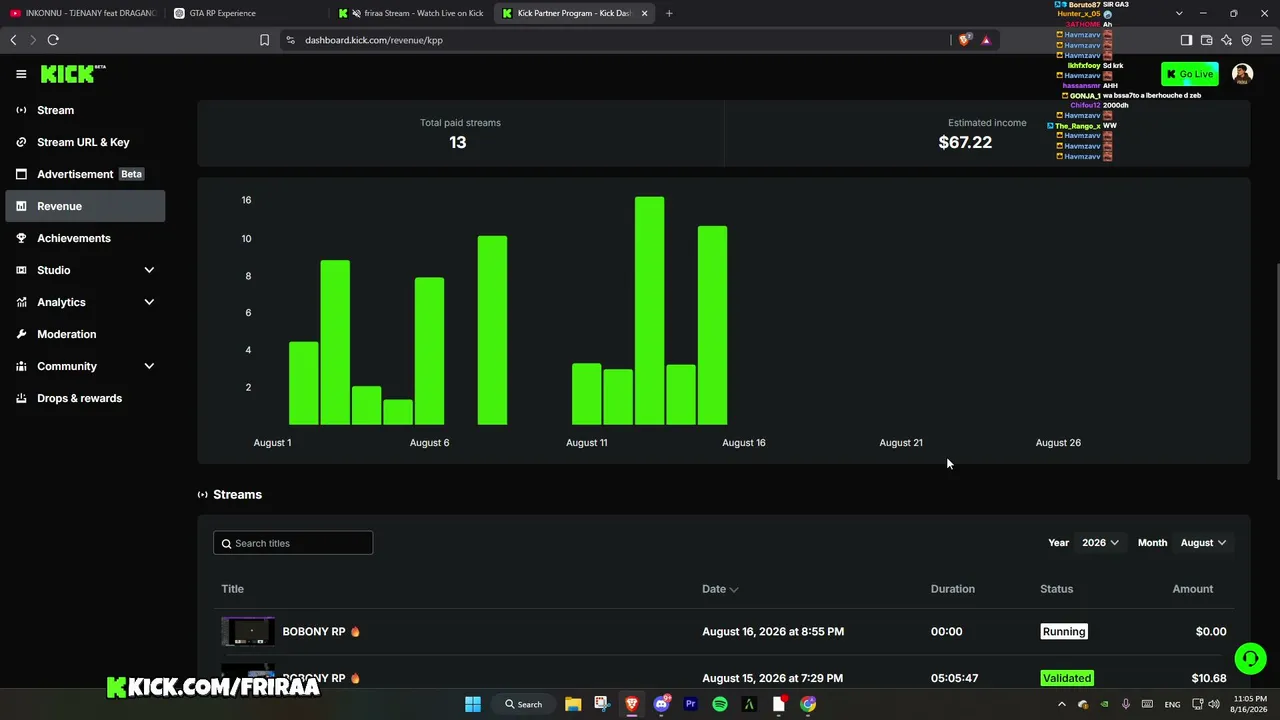Open the Year 2026 dropdown
Viewport: 1280px width, 720px height.
pos(1100,543)
